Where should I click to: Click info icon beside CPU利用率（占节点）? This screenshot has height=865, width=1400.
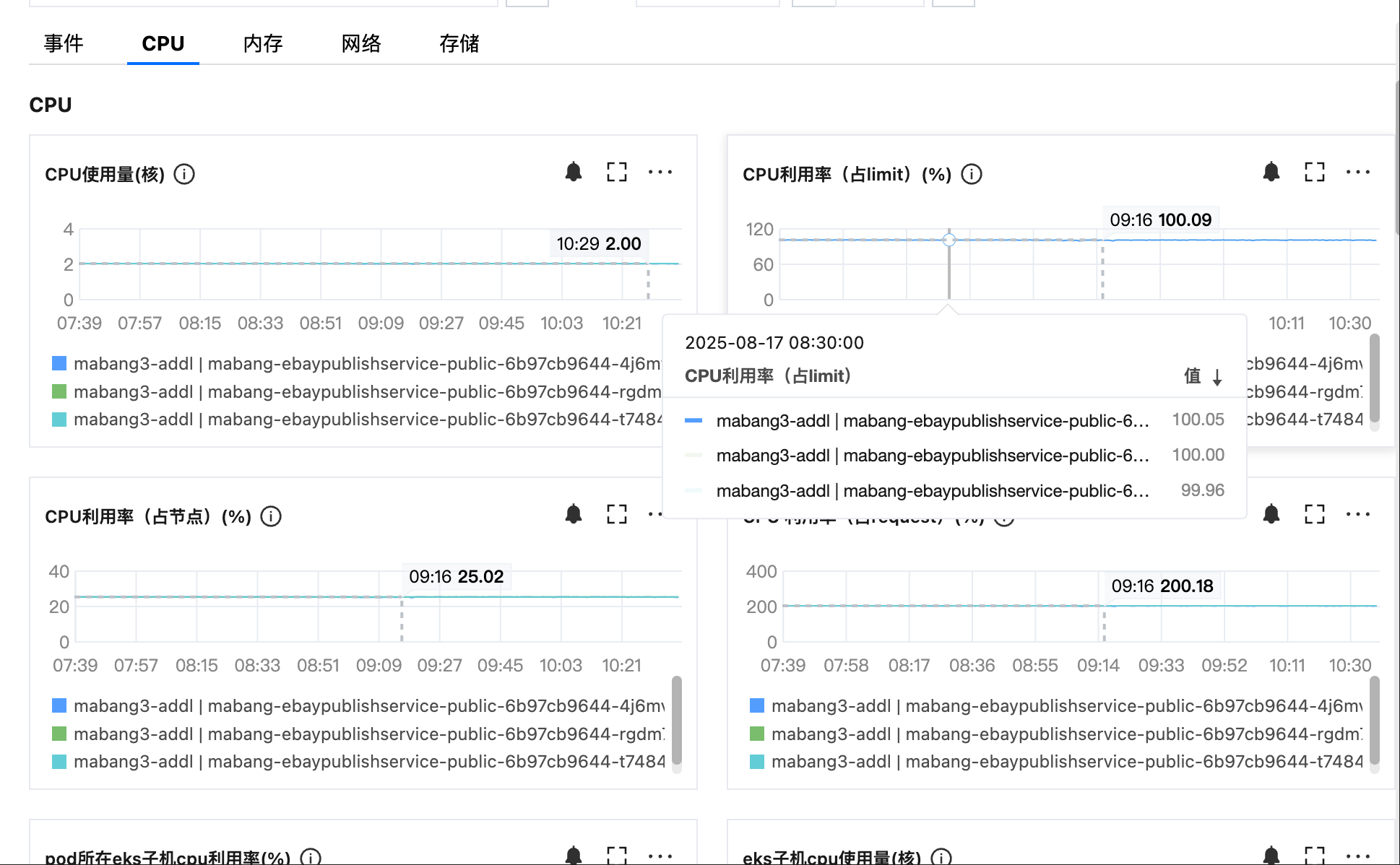coord(271,516)
